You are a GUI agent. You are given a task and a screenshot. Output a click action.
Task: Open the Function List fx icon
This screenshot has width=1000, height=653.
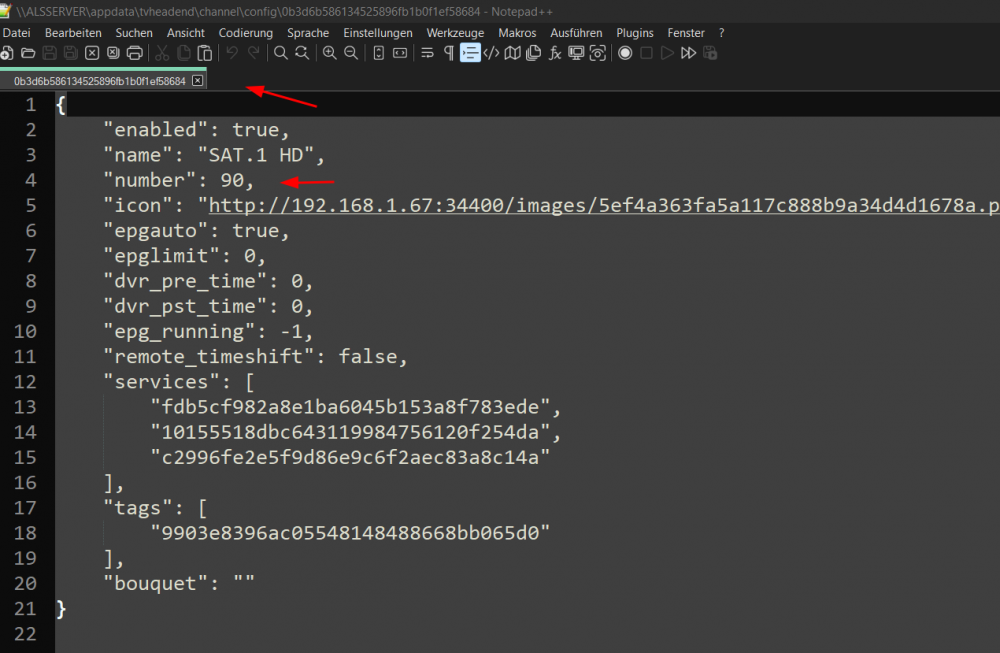point(555,53)
